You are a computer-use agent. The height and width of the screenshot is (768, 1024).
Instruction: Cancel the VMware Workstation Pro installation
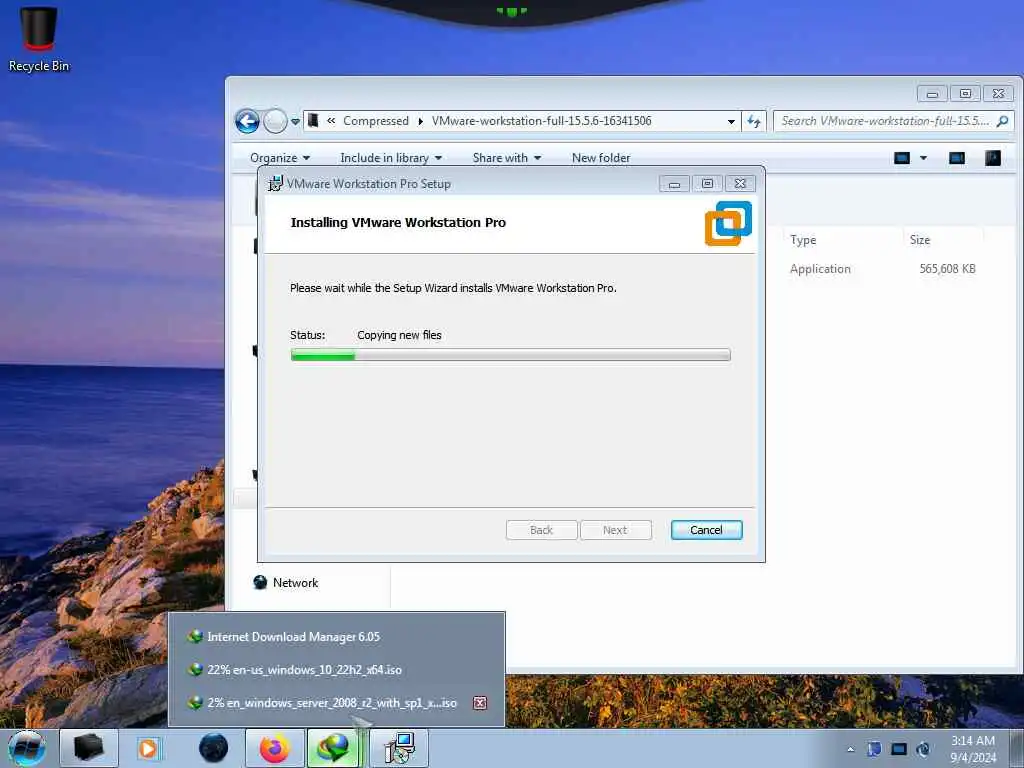click(x=706, y=530)
